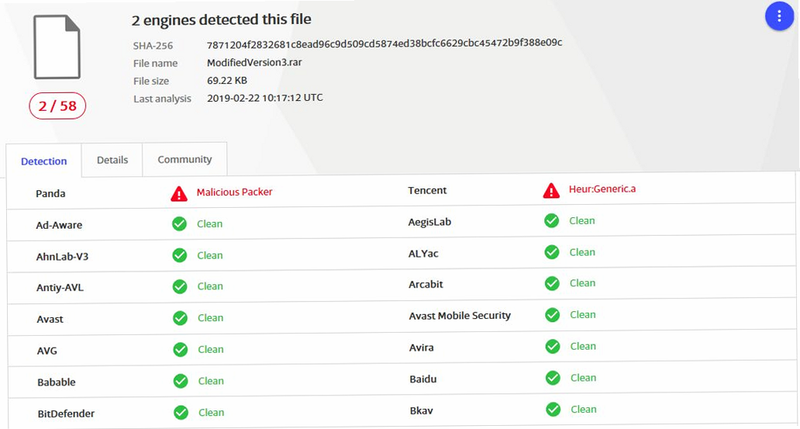Click the green check icon for BitDefender

point(181,413)
